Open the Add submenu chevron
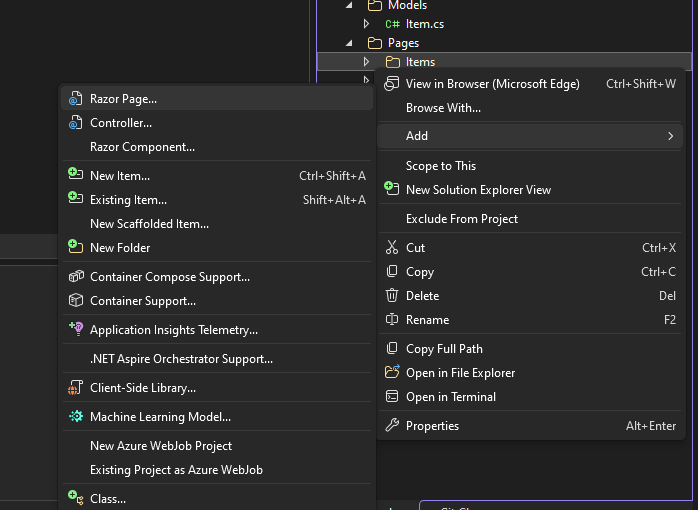 671,136
